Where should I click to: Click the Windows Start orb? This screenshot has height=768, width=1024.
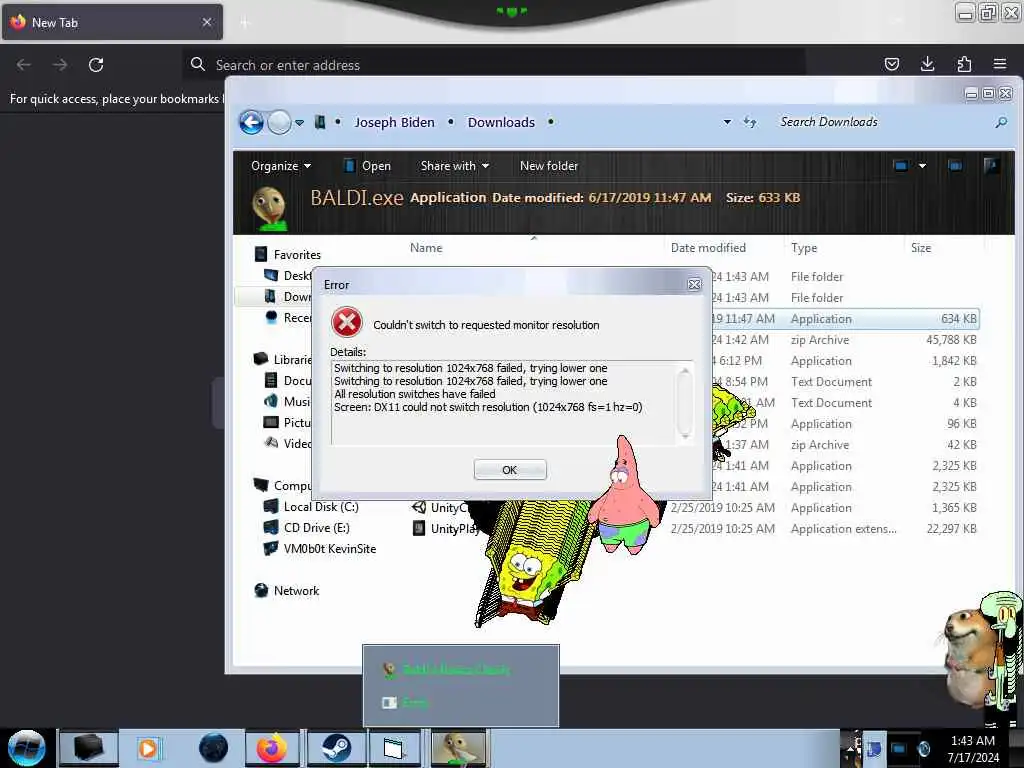(27, 748)
